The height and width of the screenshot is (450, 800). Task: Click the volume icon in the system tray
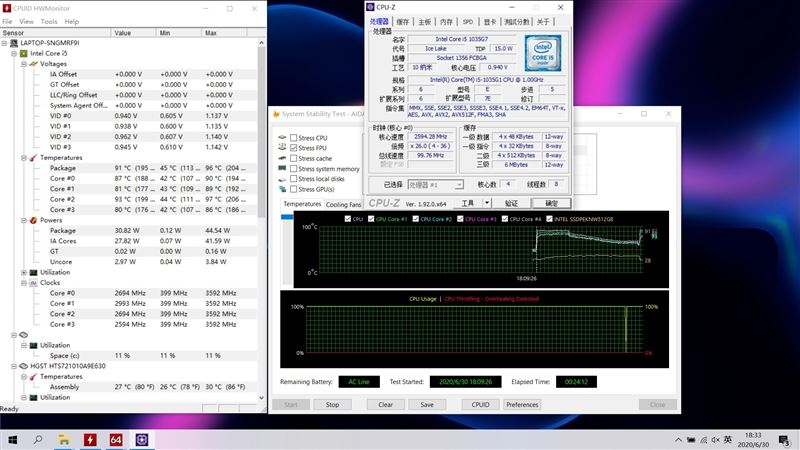pos(715,440)
